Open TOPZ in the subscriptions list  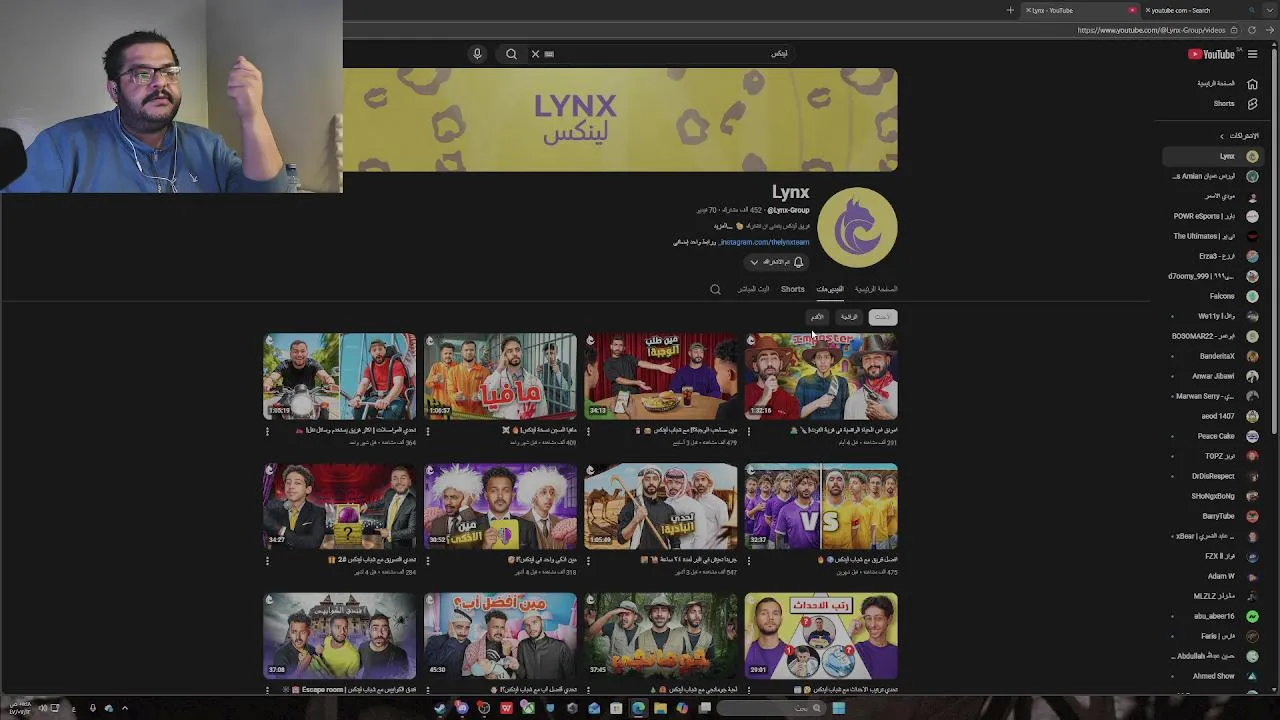pyautogui.click(x=1212, y=456)
